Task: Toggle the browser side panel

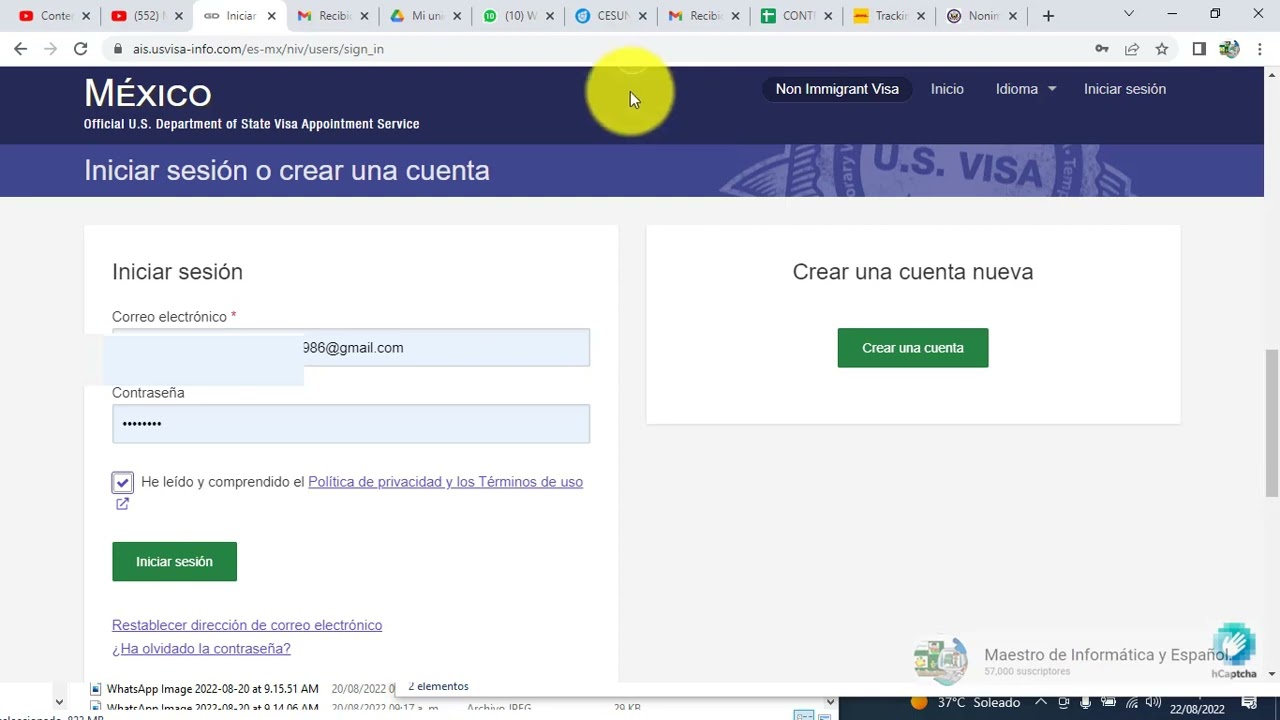Action: 1199,48
